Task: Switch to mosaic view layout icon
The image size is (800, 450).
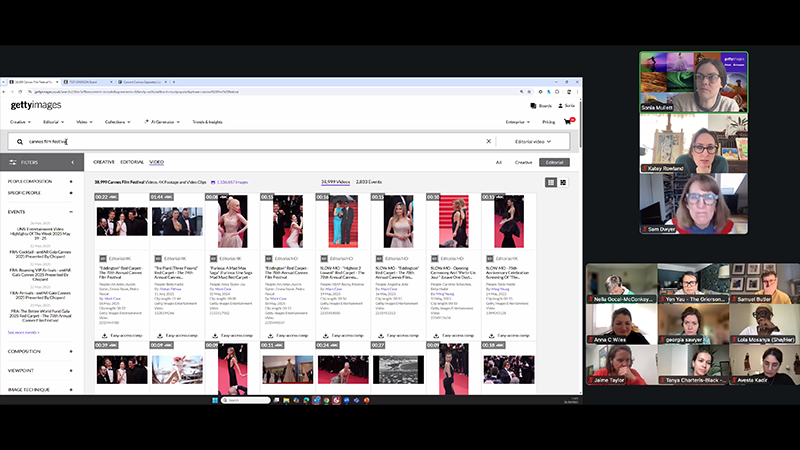Action: [x=563, y=182]
